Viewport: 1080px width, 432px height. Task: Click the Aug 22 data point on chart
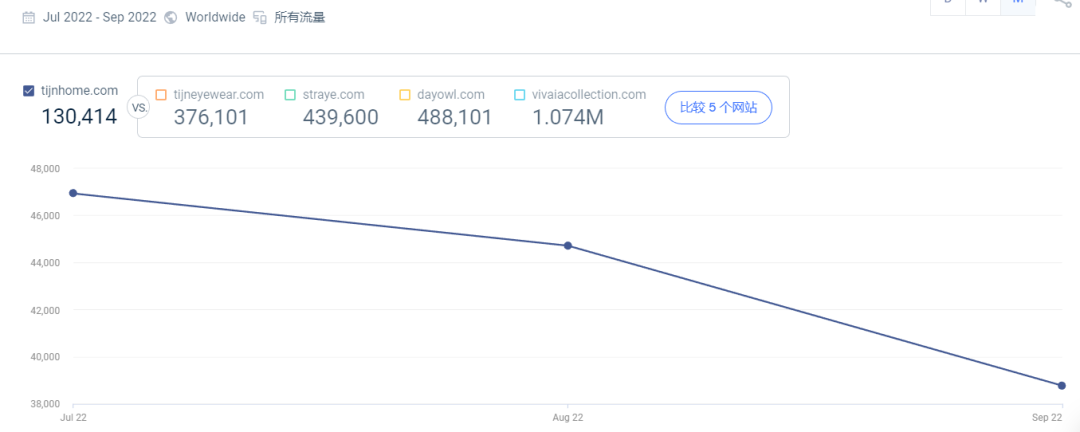[x=568, y=245]
